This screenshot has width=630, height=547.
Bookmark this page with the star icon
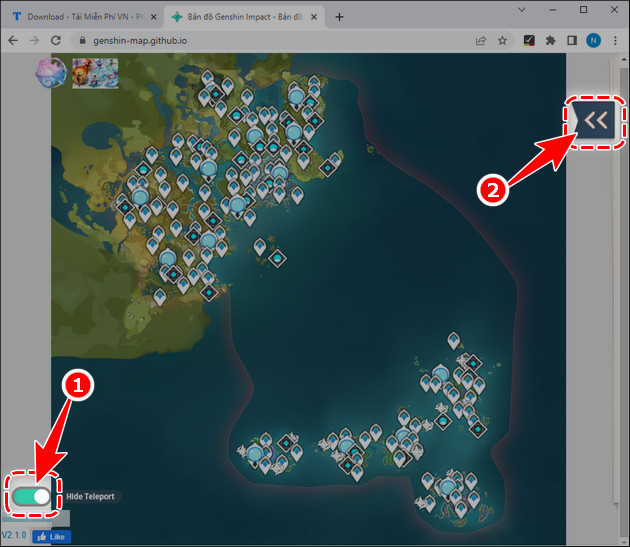pos(502,41)
